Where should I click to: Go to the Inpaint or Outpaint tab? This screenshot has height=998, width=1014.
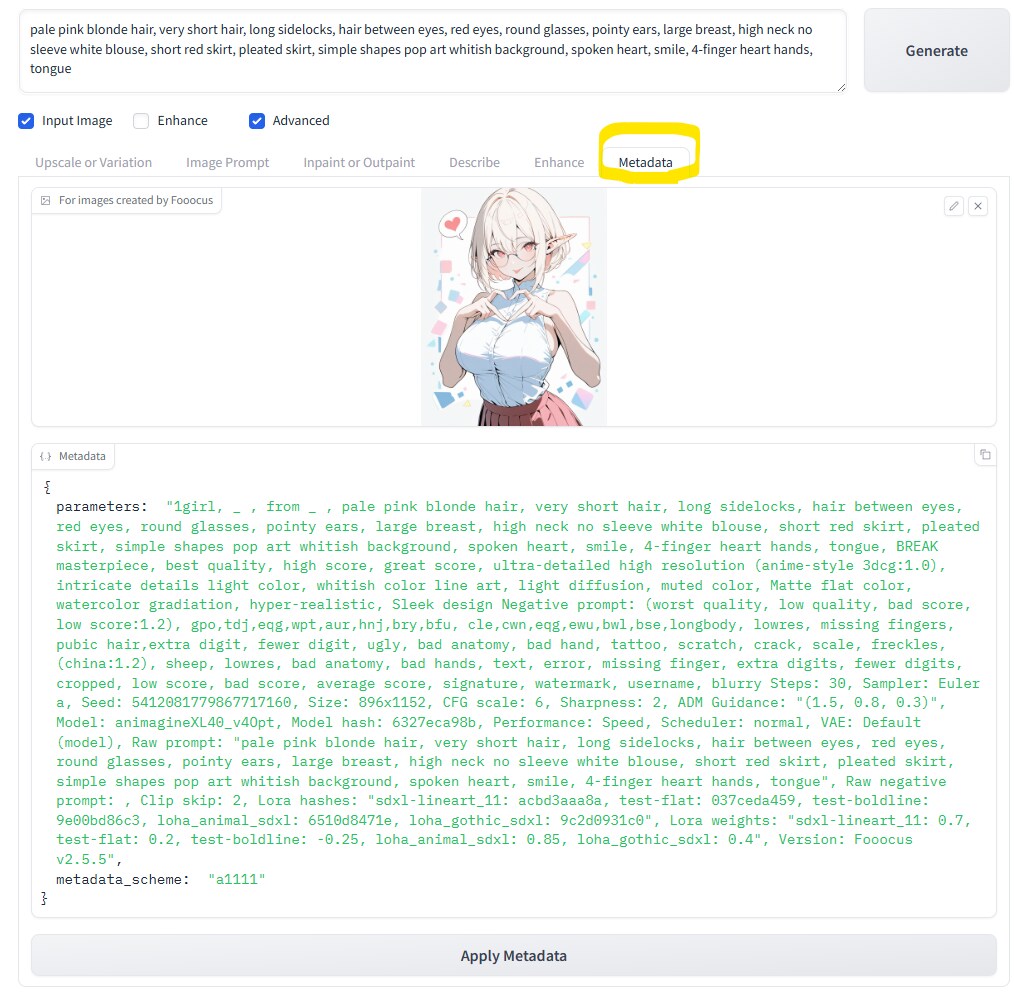click(359, 163)
